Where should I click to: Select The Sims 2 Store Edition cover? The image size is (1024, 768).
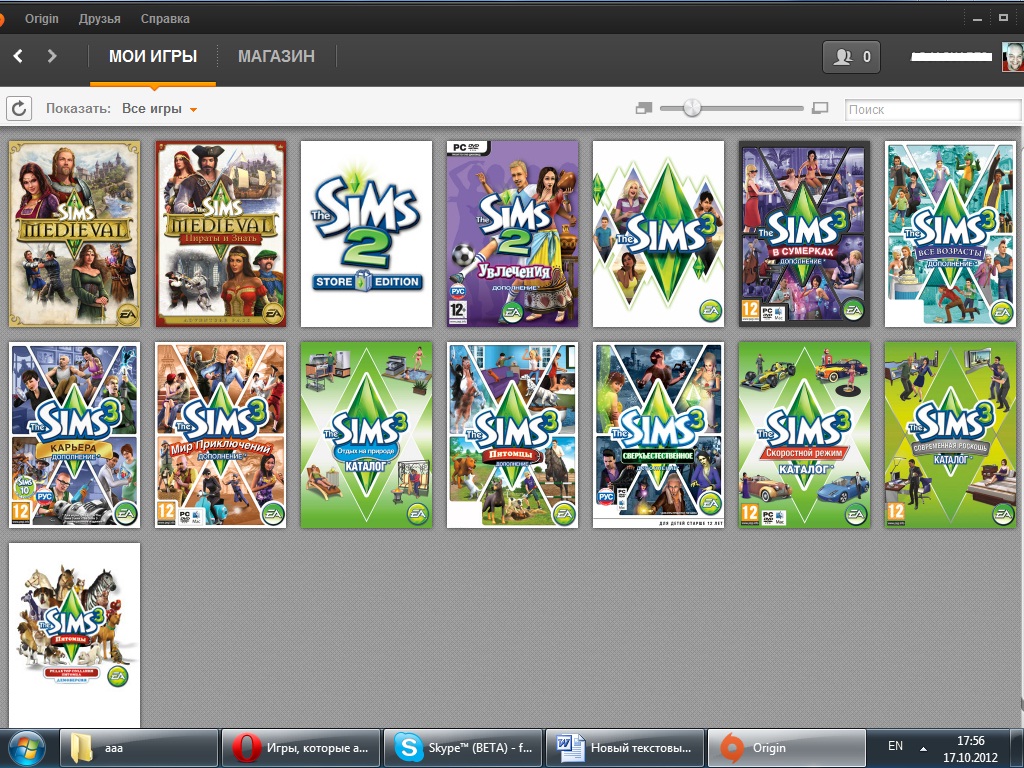[366, 234]
